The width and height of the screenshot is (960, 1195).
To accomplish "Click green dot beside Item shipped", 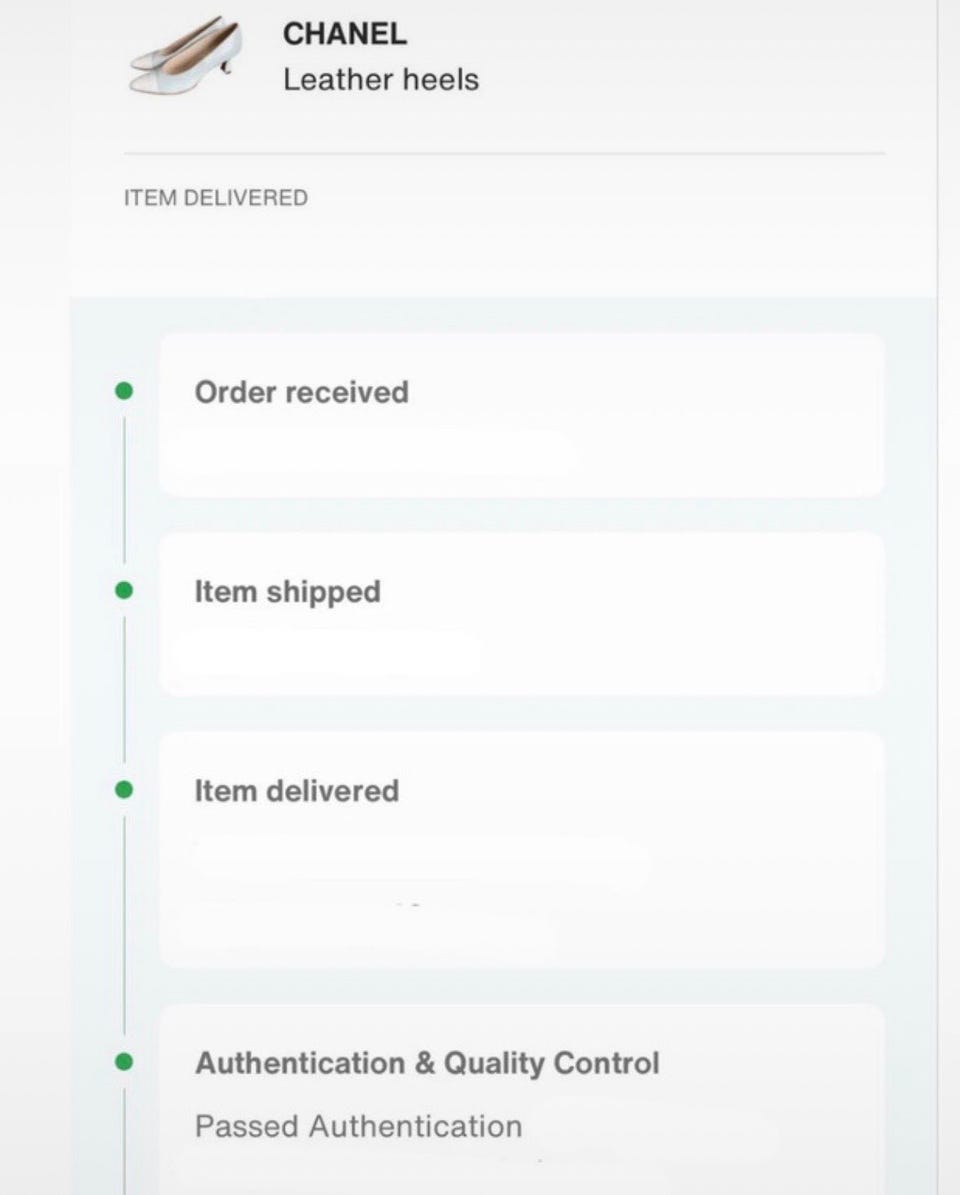I will [124, 591].
